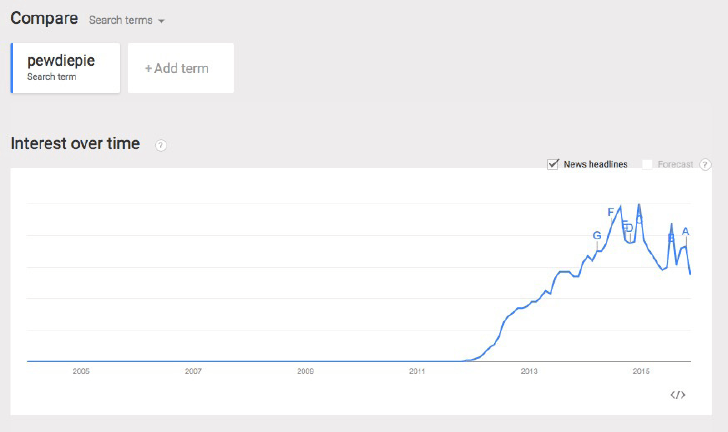728x432 pixels.
Task: Select news headline marker F
Action: pos(611,212)
